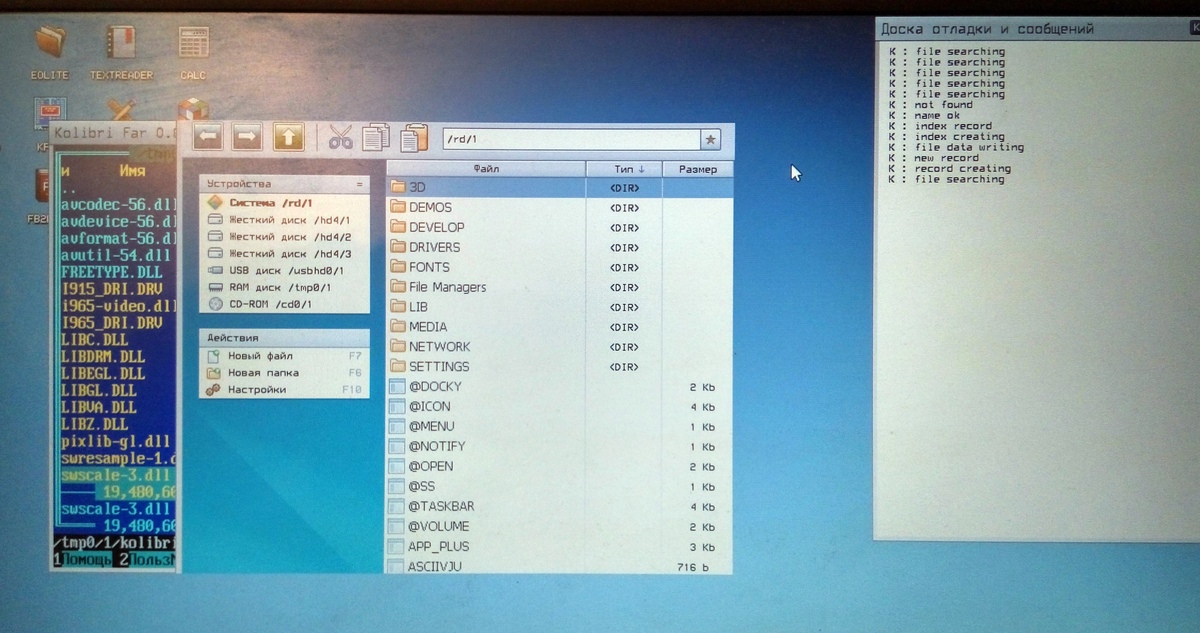This screenshot has width=1200, height=633.
Task: Open Настройки settings entry
Action: coord(256,390)
